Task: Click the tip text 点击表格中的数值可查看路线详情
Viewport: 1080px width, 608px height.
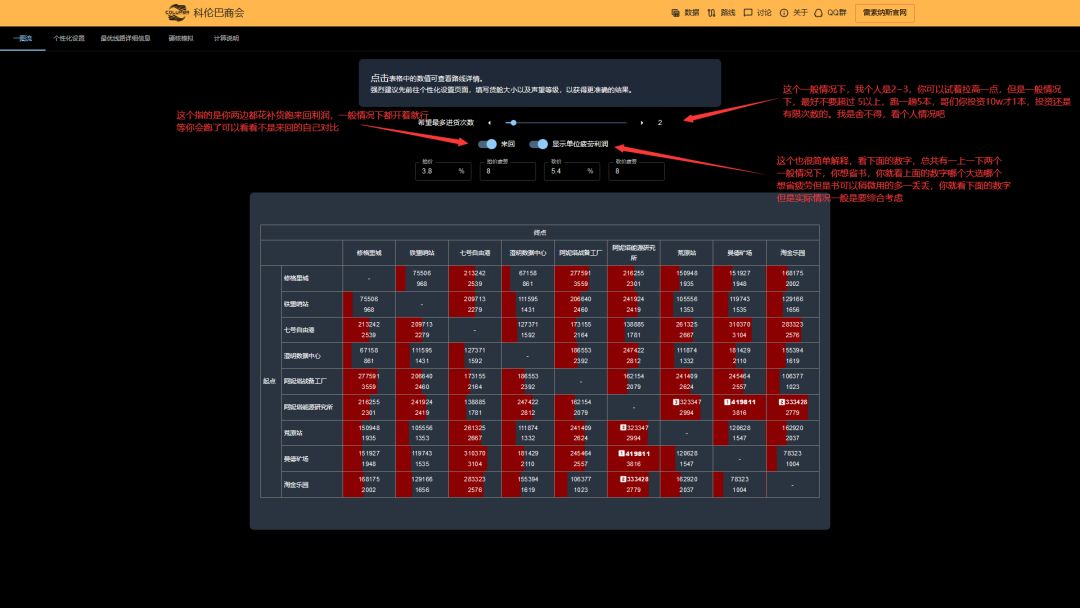Action: (426, 78)
